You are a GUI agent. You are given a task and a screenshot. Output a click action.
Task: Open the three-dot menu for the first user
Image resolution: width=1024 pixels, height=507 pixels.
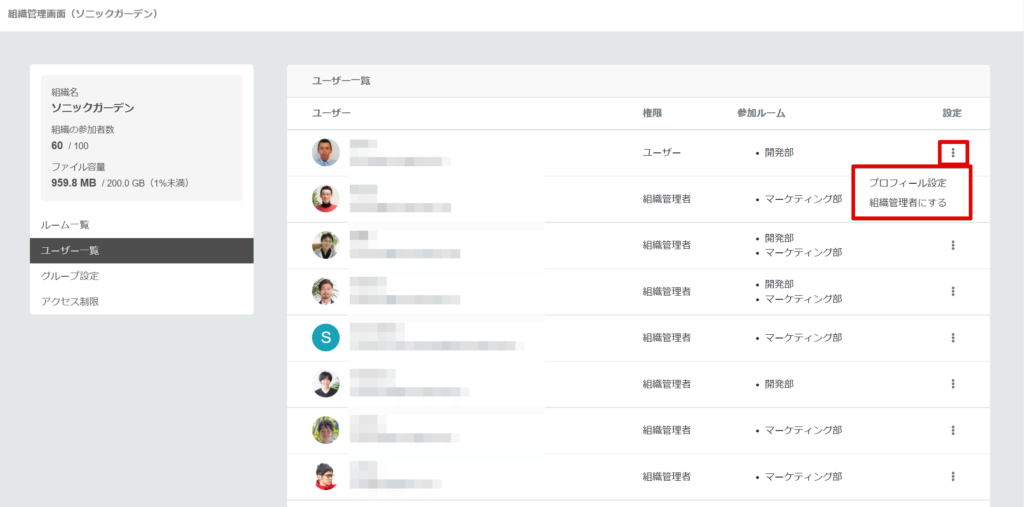[x=953, y=153]
